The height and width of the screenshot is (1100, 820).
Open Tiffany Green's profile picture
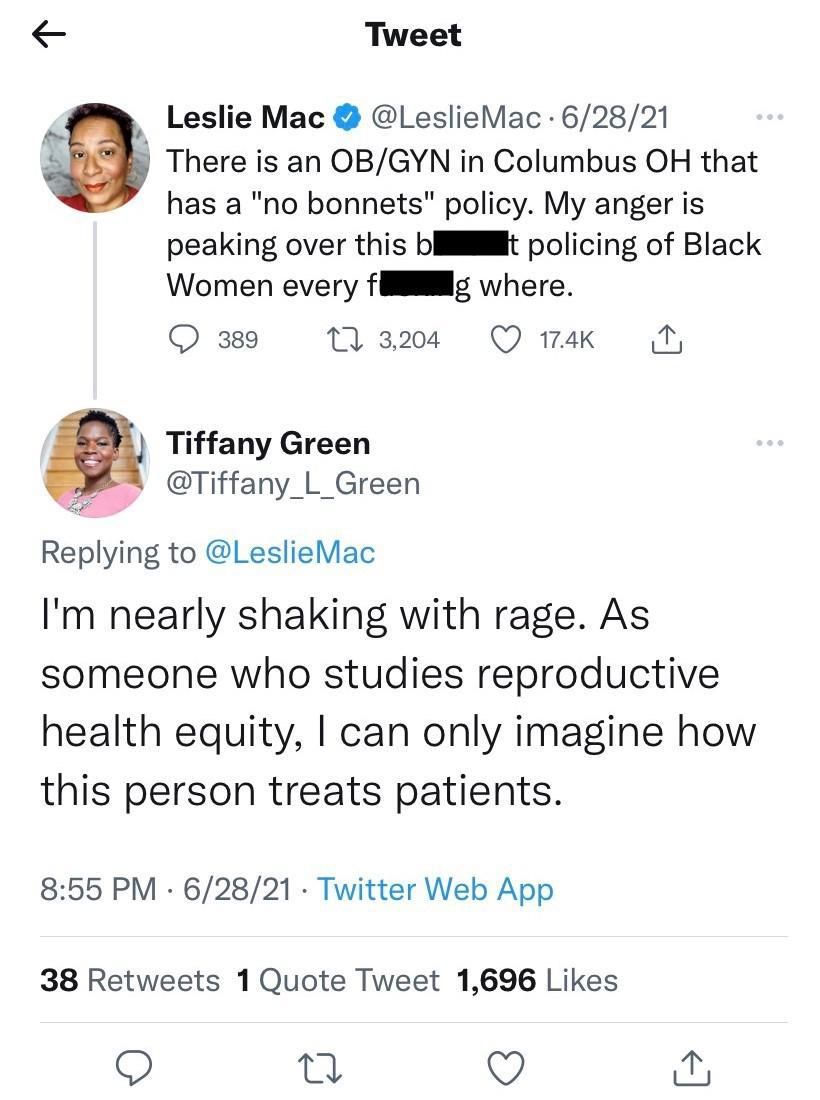click(94, 463)
